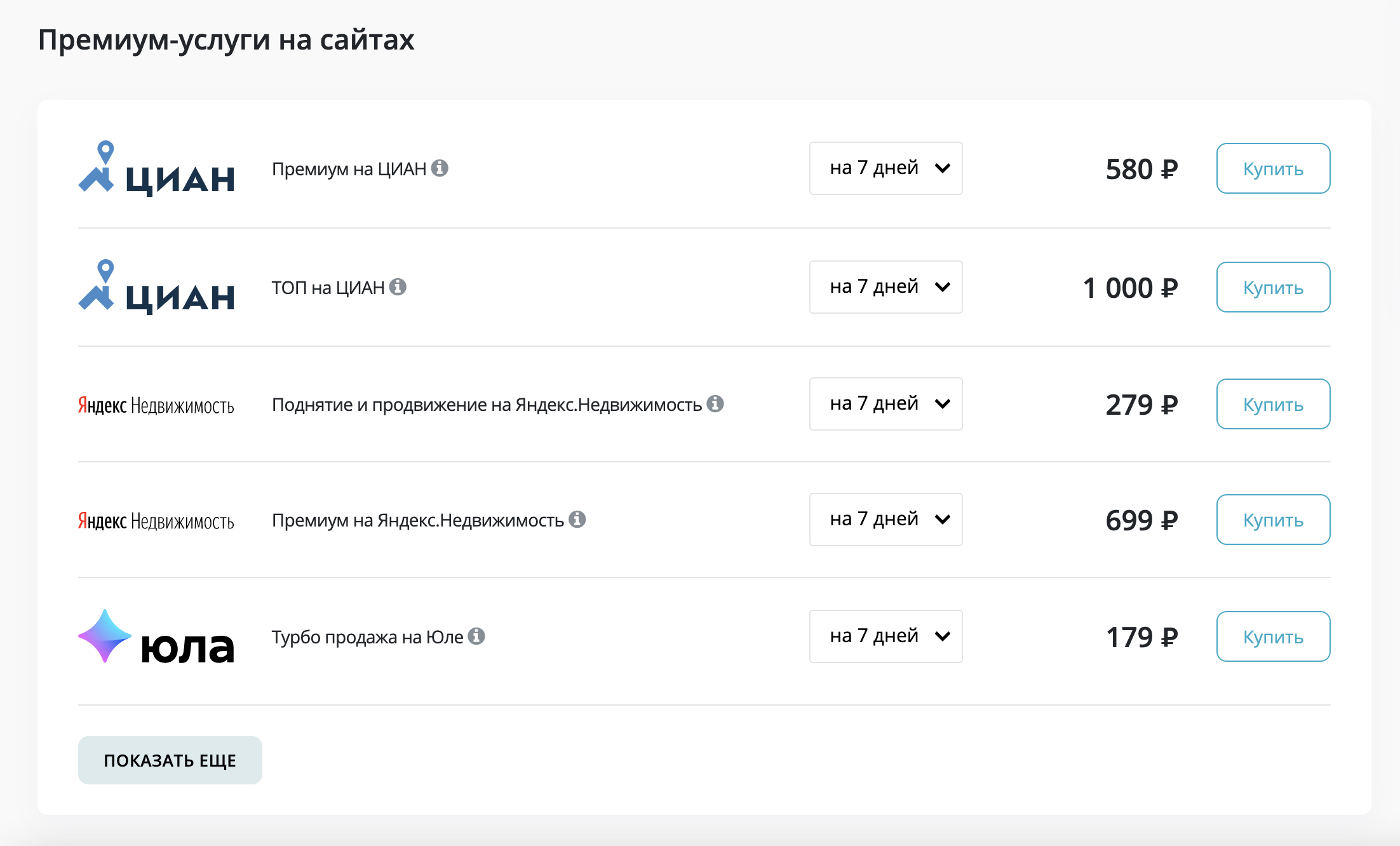Buy the 279 ₽ Яндекс.Недвижимость promotion
This screenshot has width=1400, height=846.
(x=1274, y=404)
